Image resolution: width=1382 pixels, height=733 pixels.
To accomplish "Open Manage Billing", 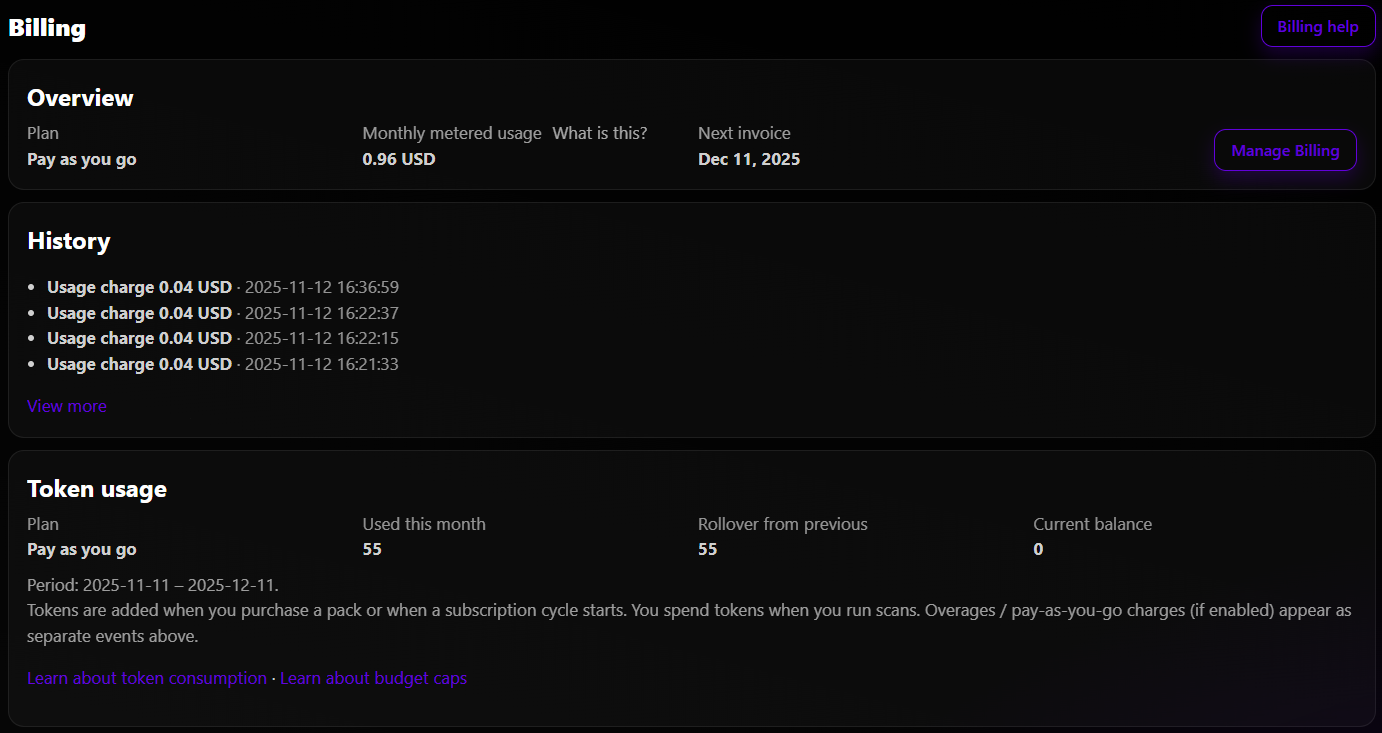I will (x=1285, y=150).
